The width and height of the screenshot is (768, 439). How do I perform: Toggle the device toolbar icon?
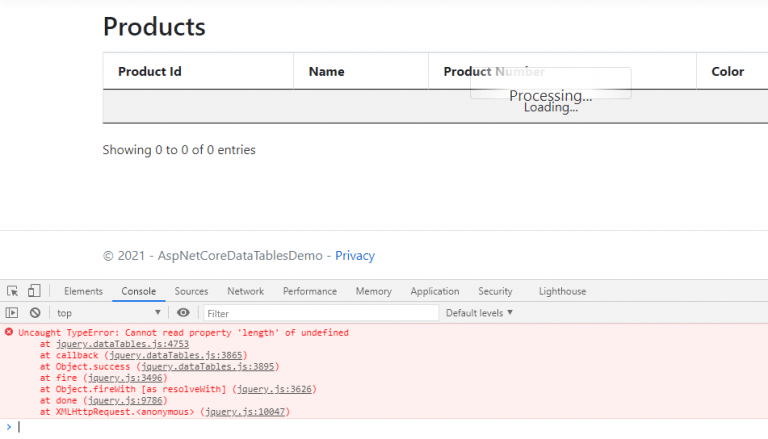pos(34,291)
